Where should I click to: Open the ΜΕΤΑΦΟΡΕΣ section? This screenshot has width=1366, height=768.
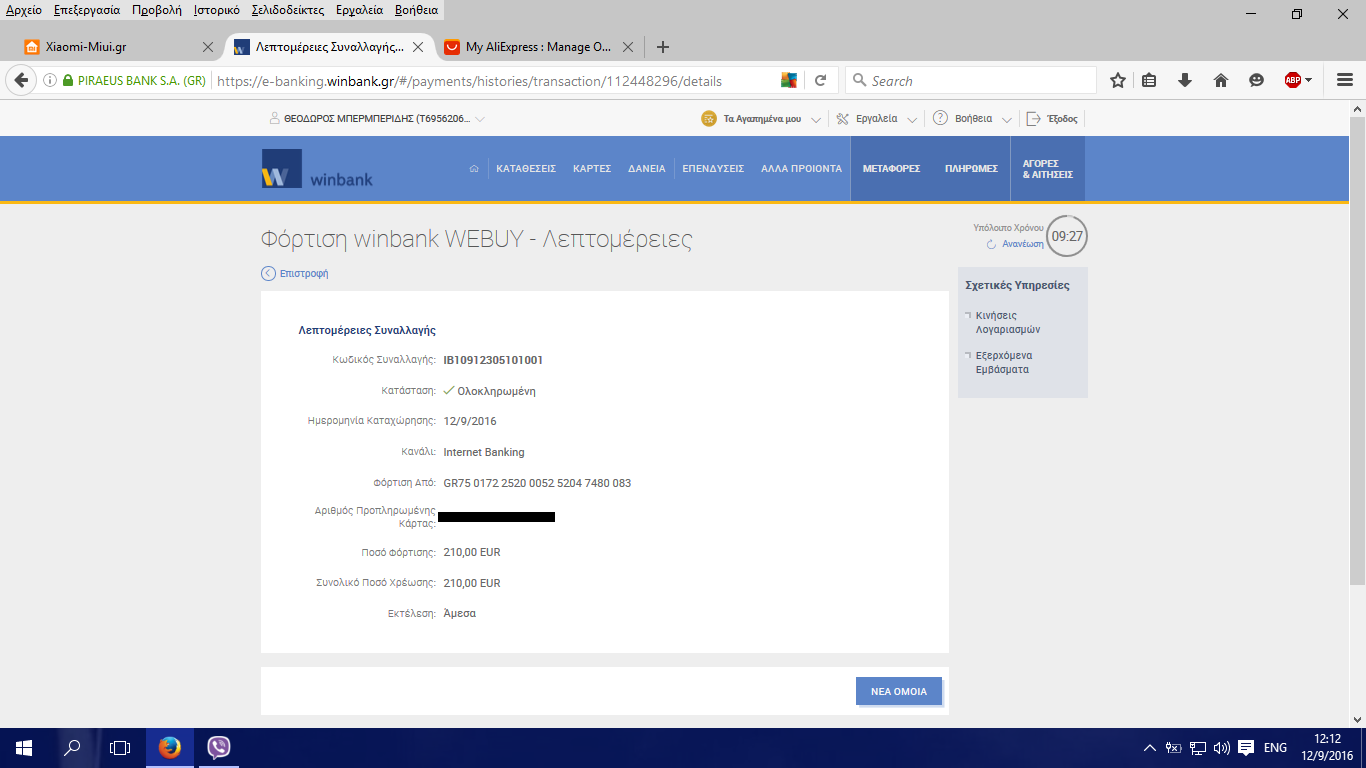(x=891, y=169)
